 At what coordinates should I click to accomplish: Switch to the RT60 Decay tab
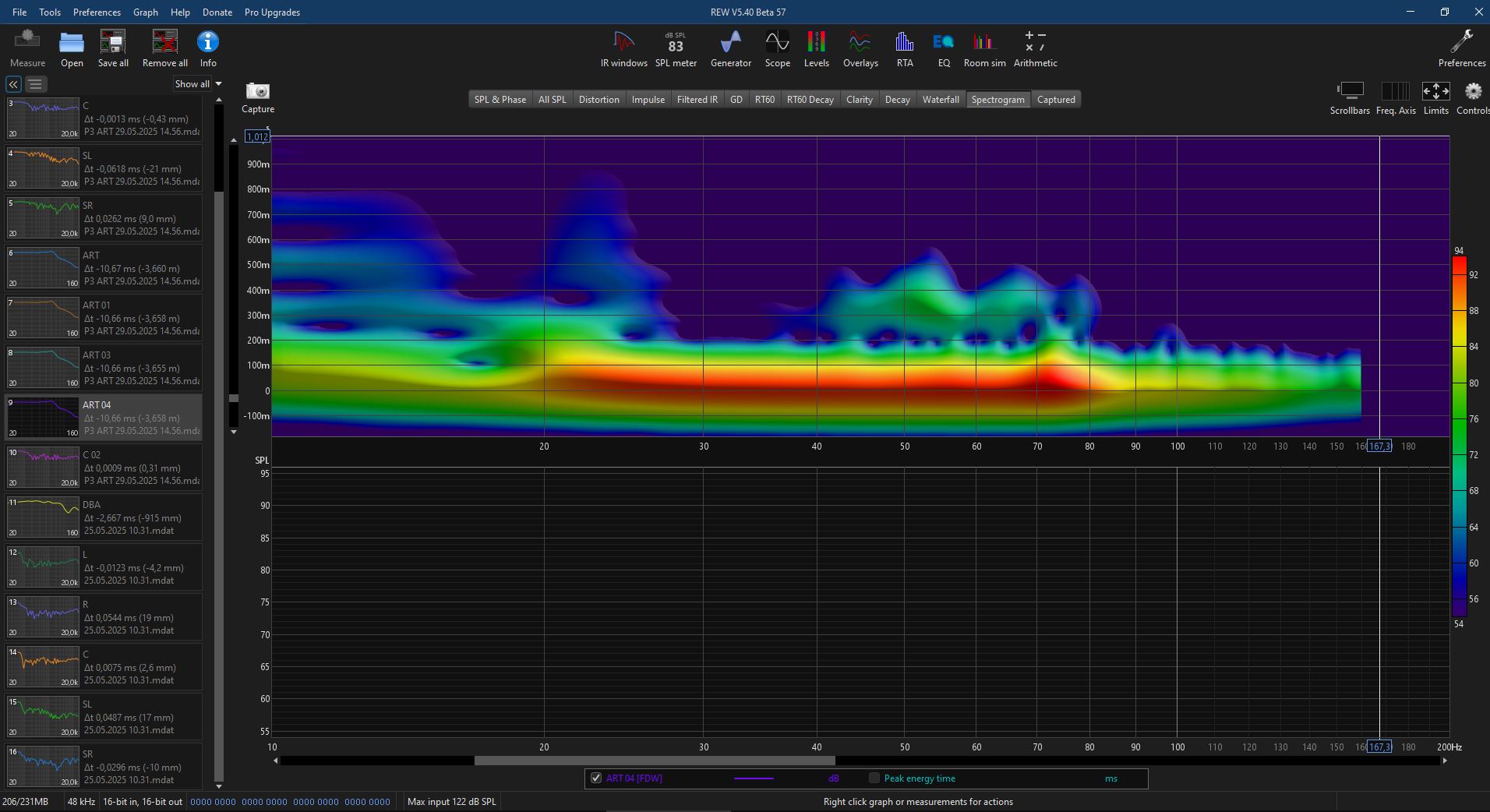(810, 100)
